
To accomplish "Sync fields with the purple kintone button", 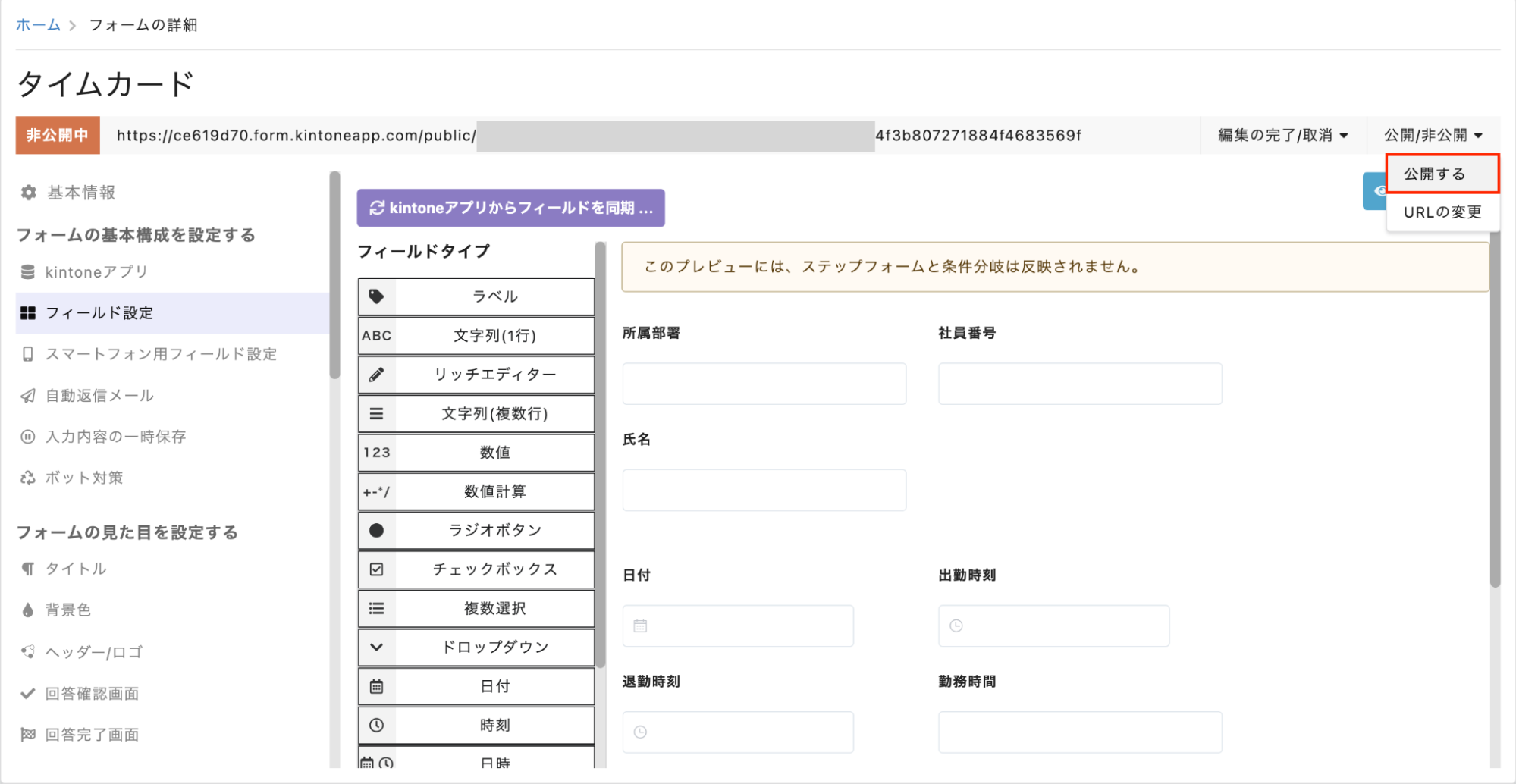I will [510, 208].
